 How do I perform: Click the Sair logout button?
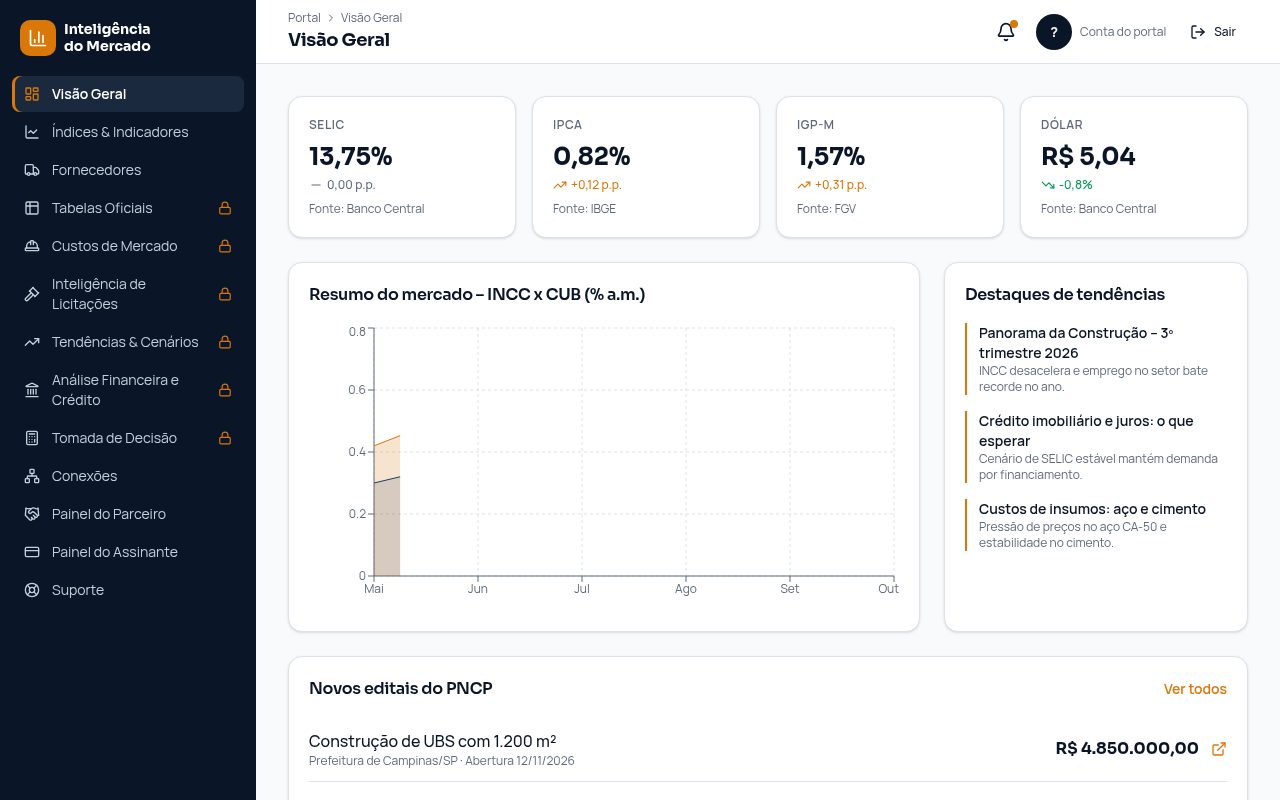tap(1213, 32)
